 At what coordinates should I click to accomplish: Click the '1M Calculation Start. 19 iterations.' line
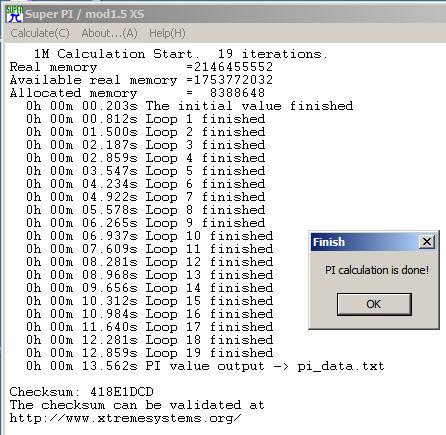tap(181, 54)
